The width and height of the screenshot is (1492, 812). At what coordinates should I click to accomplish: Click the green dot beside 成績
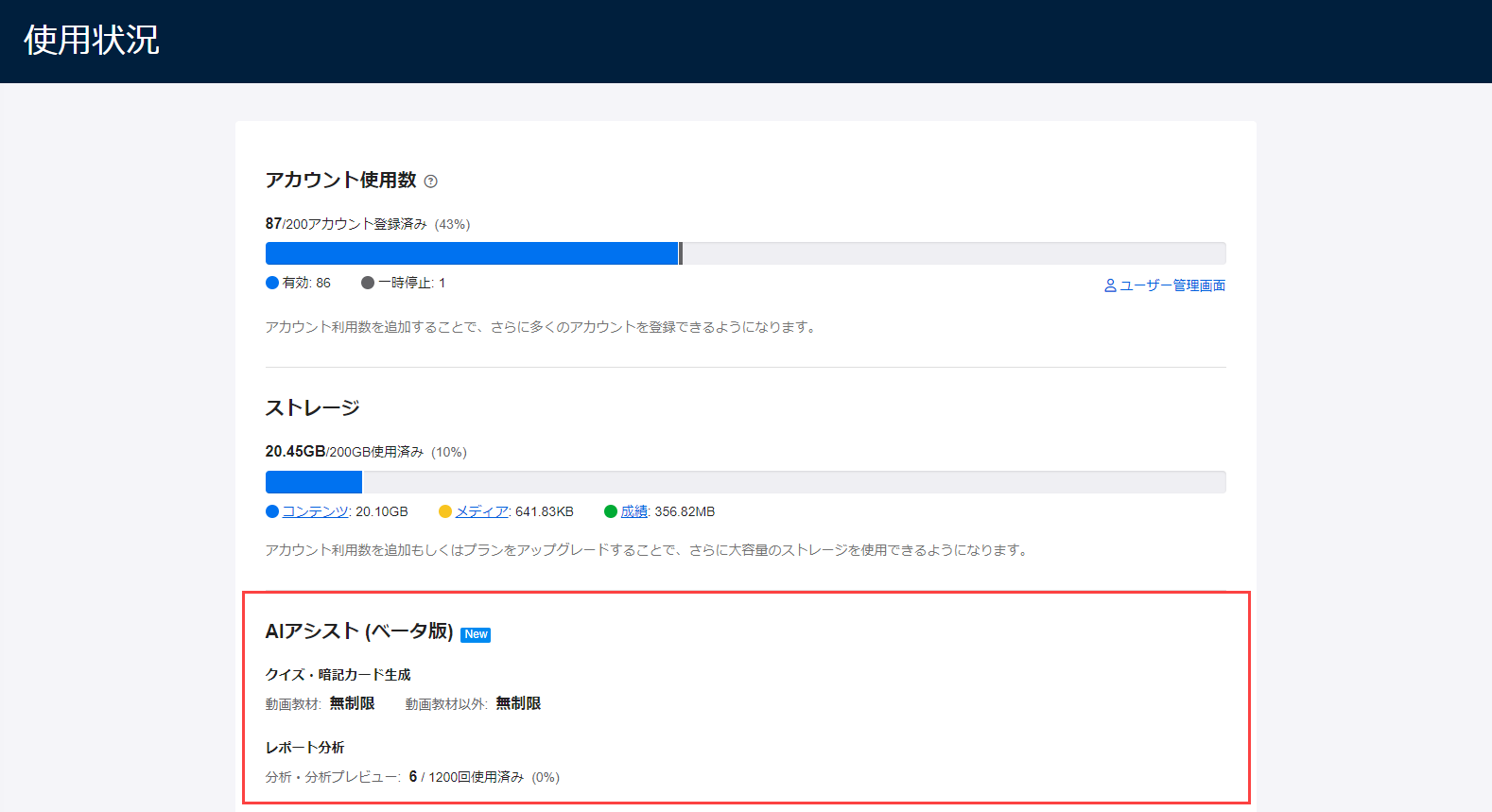[x=611, y=511]
